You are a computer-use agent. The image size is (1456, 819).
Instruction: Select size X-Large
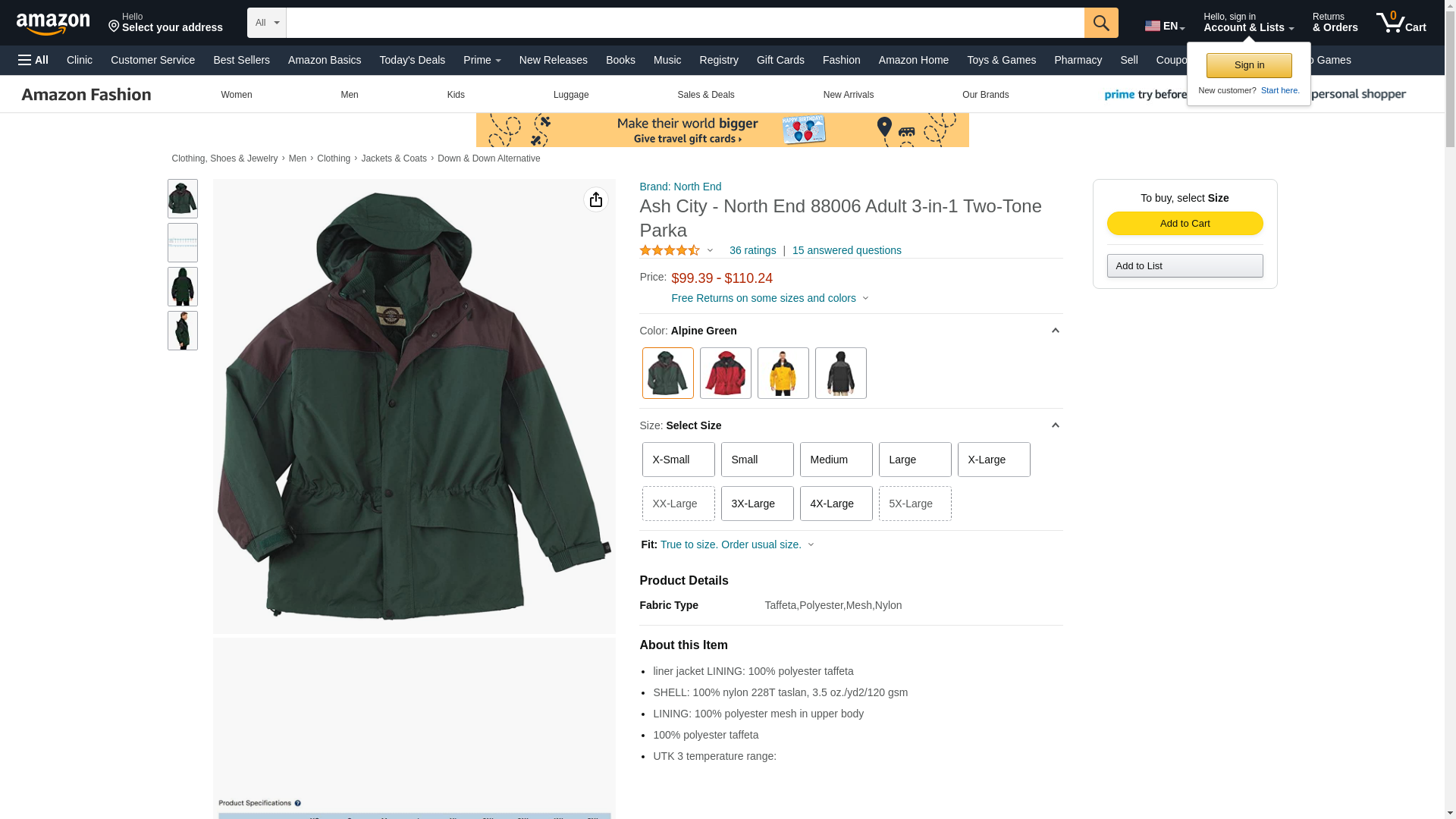click(993, 460)
